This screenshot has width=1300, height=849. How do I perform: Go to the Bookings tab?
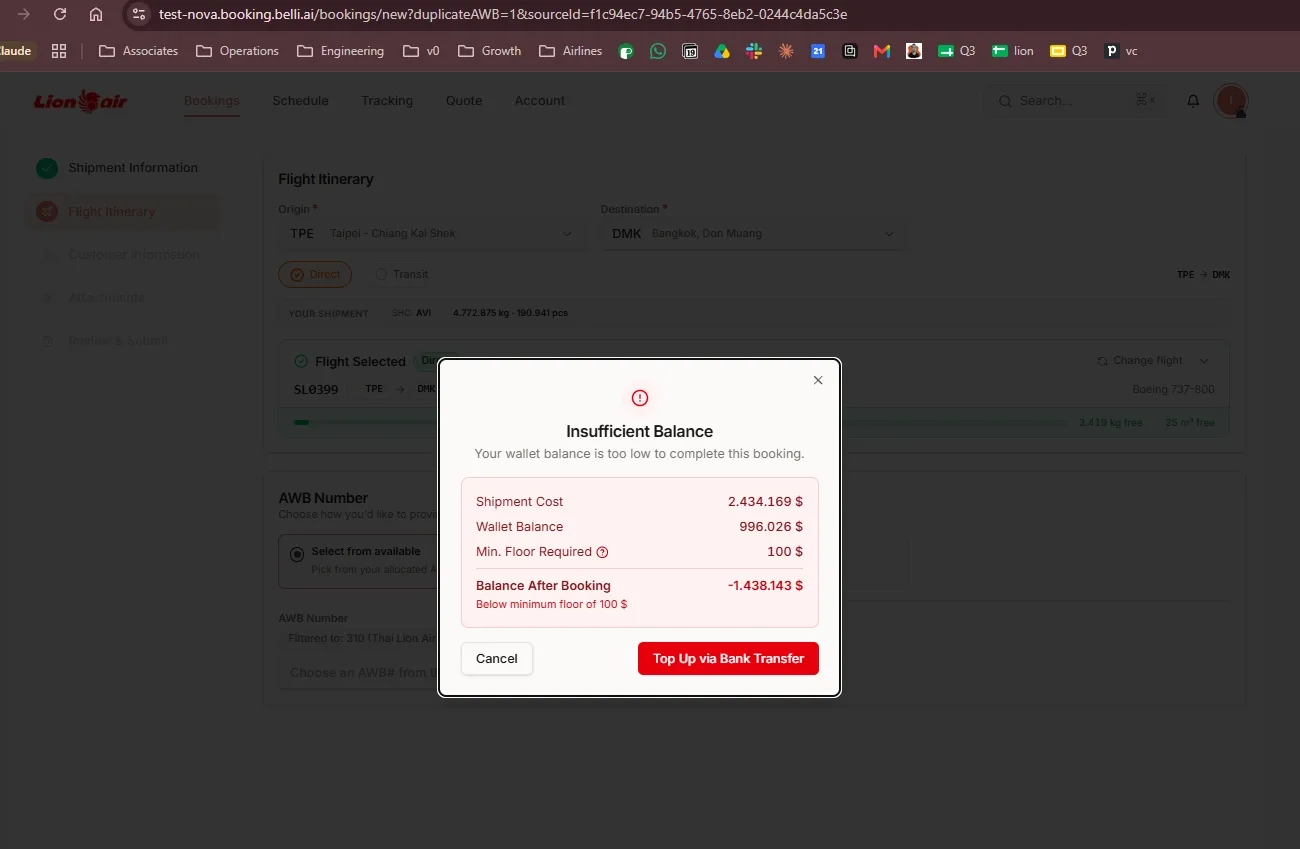pos(212,101)
